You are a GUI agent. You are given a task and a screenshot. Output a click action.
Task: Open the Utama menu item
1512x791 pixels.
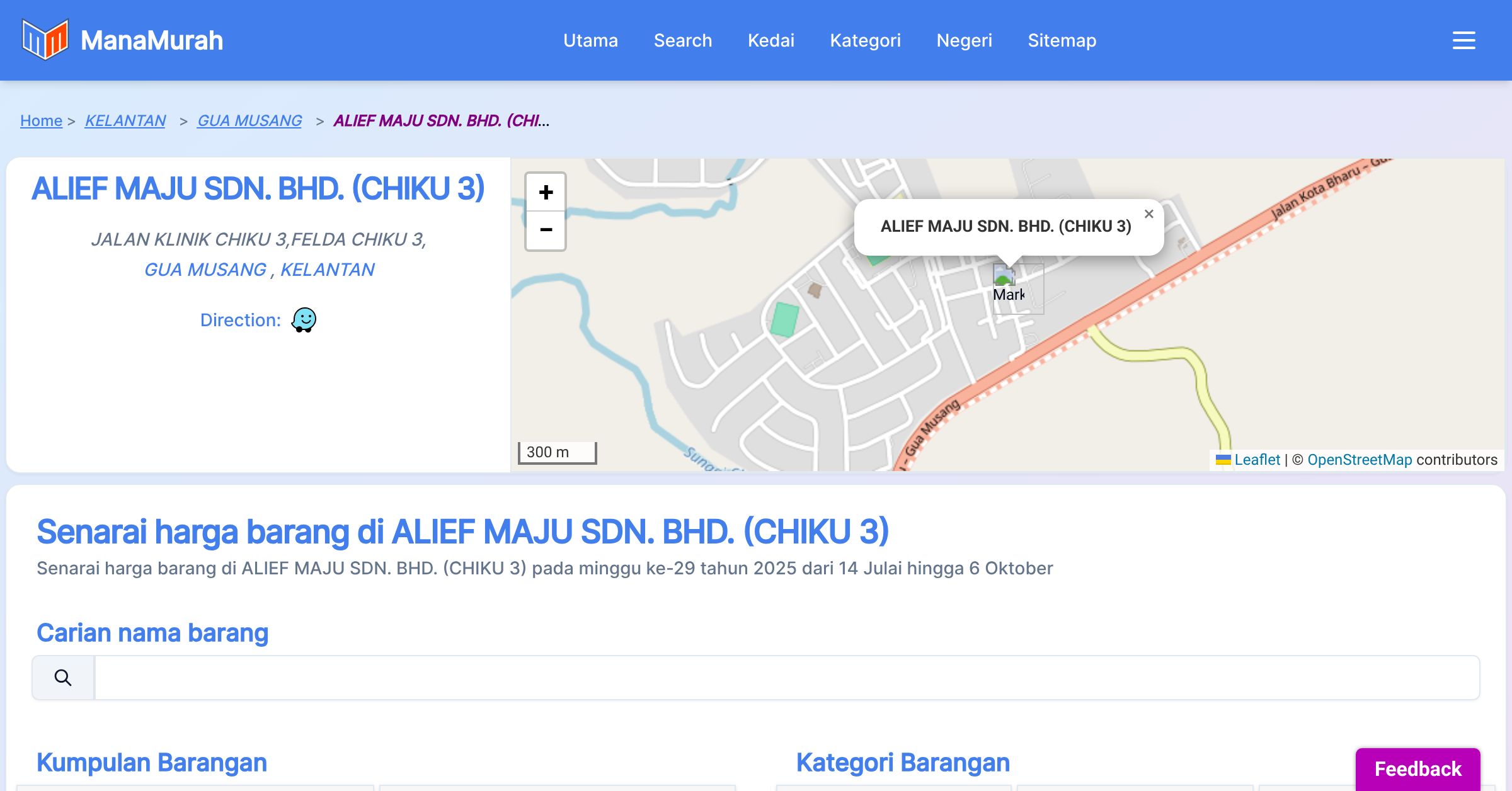[x=590, y=40]
